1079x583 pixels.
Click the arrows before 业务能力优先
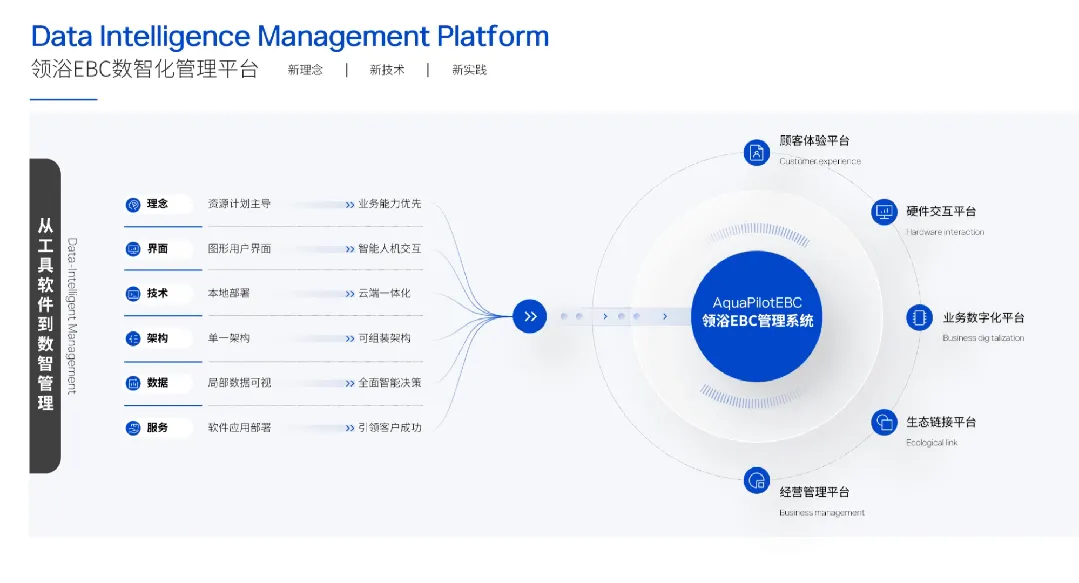(x=349, y=204)
